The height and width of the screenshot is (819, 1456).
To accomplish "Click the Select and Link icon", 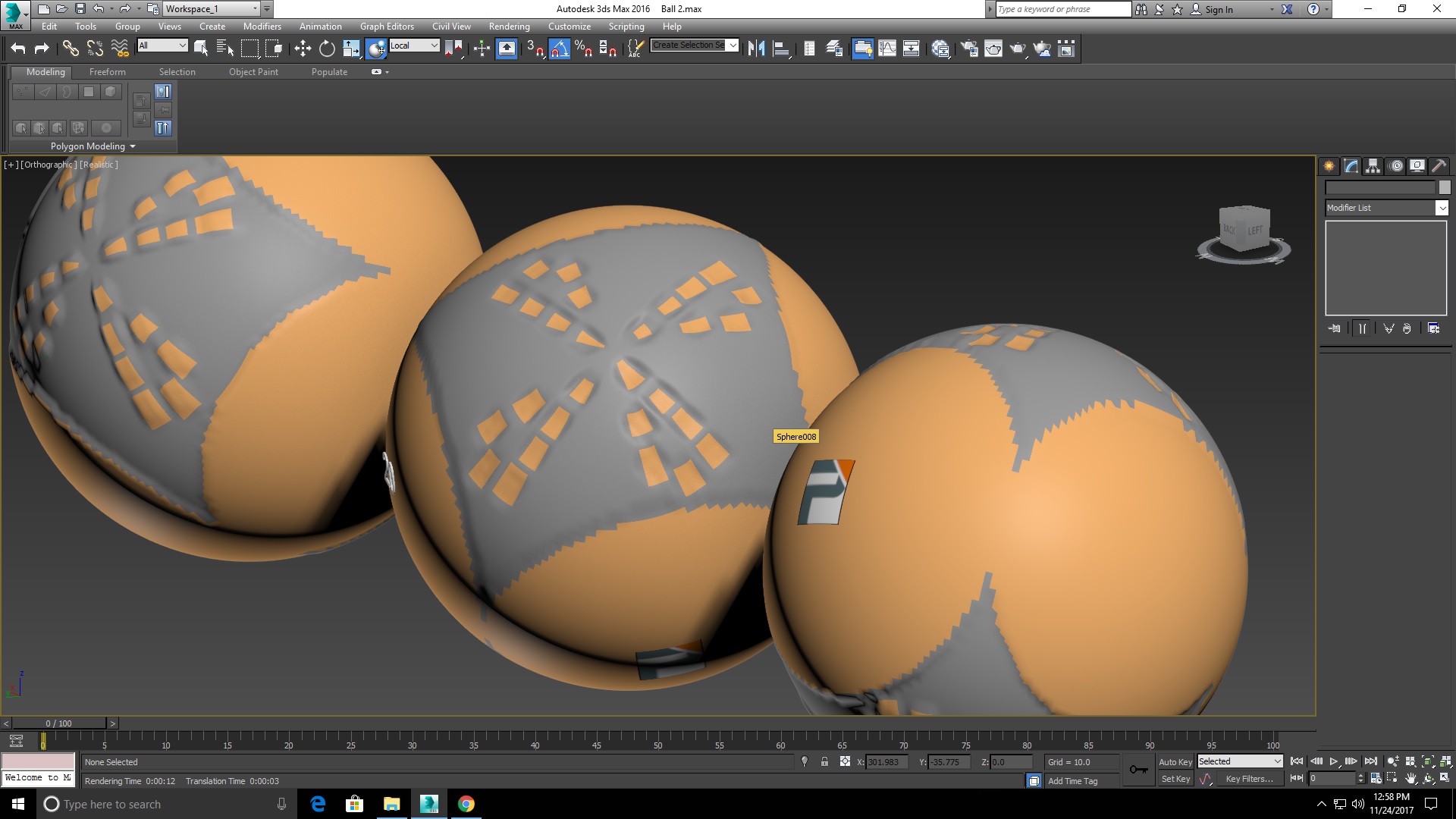I will (x=71, y=49).
